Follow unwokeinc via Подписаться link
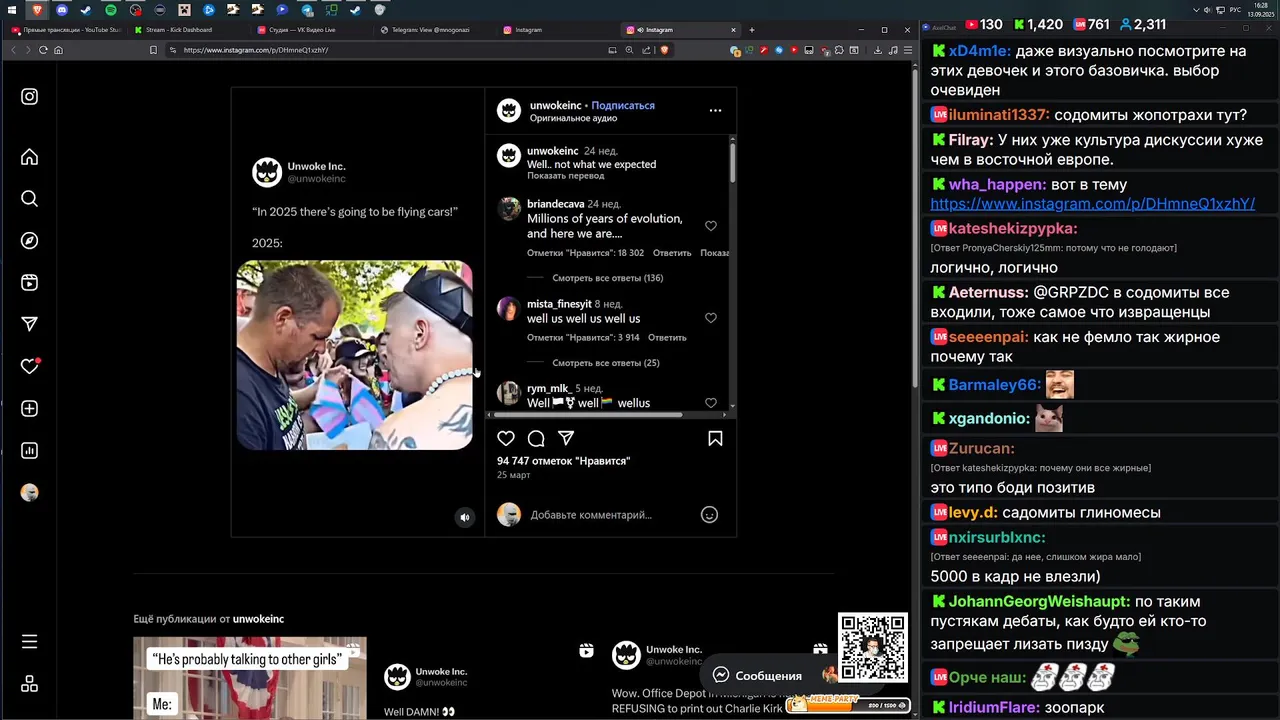Image resolution: width=1280 pixels, height=720 pixels. 623,105
